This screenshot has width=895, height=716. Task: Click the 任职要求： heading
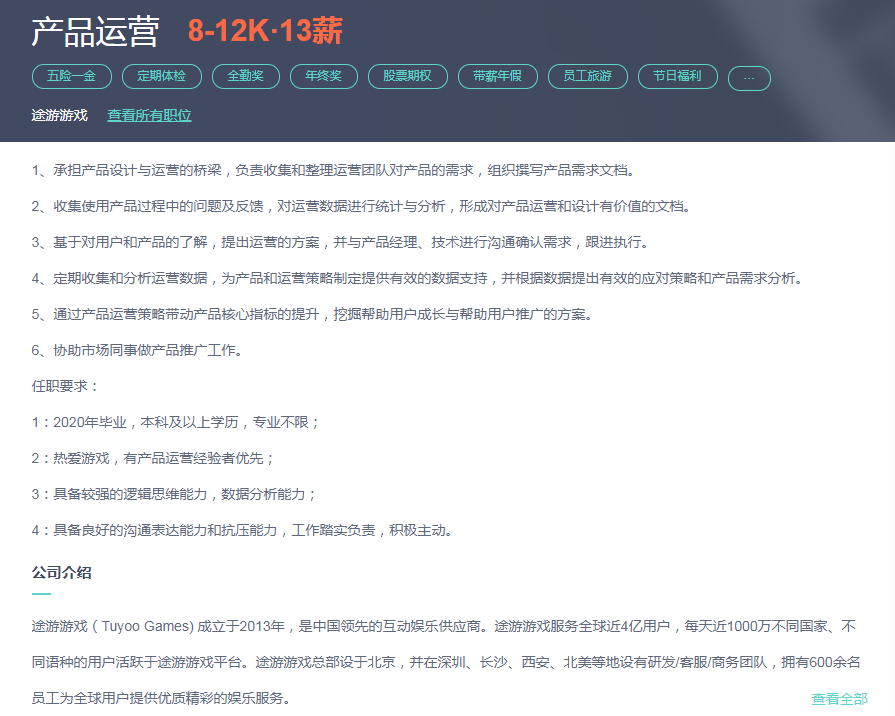(65, 387)
